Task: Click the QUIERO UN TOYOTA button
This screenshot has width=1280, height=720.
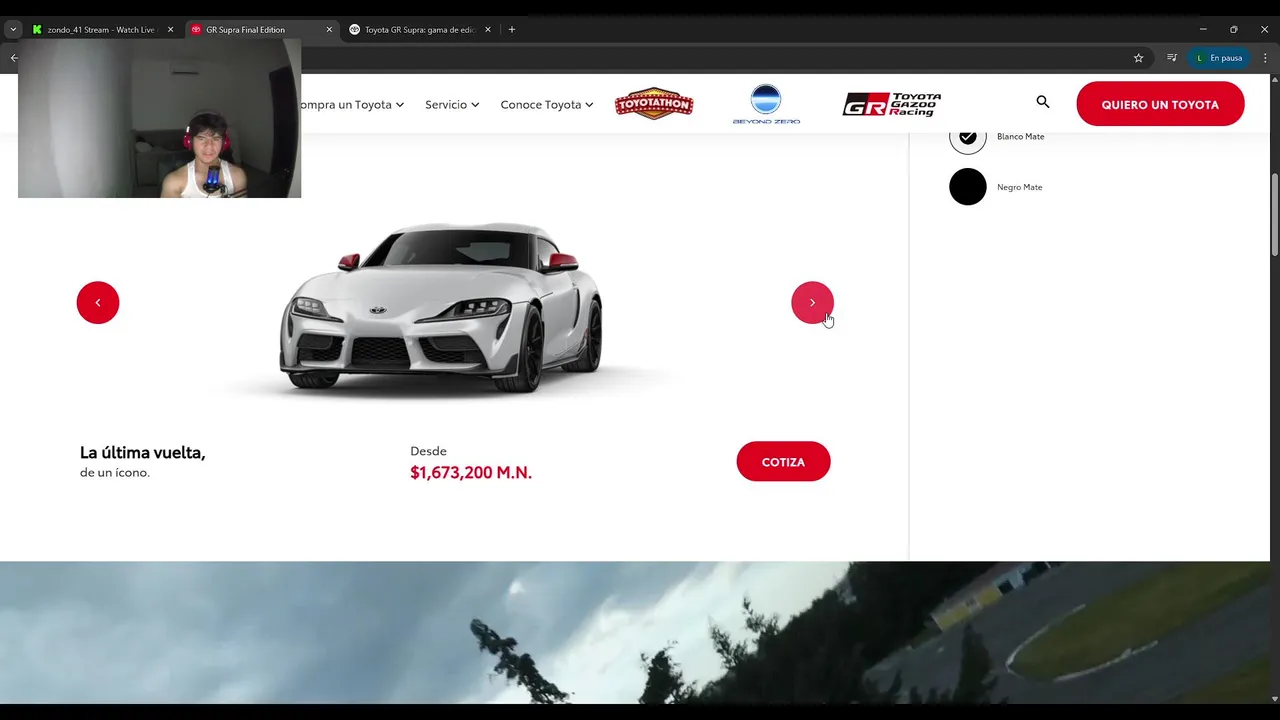Action: [x=1160, y=104]
